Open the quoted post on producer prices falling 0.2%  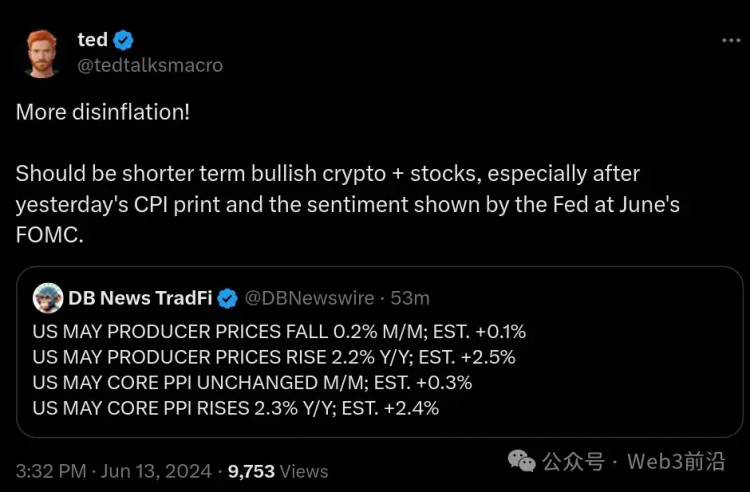coord(380,352)
